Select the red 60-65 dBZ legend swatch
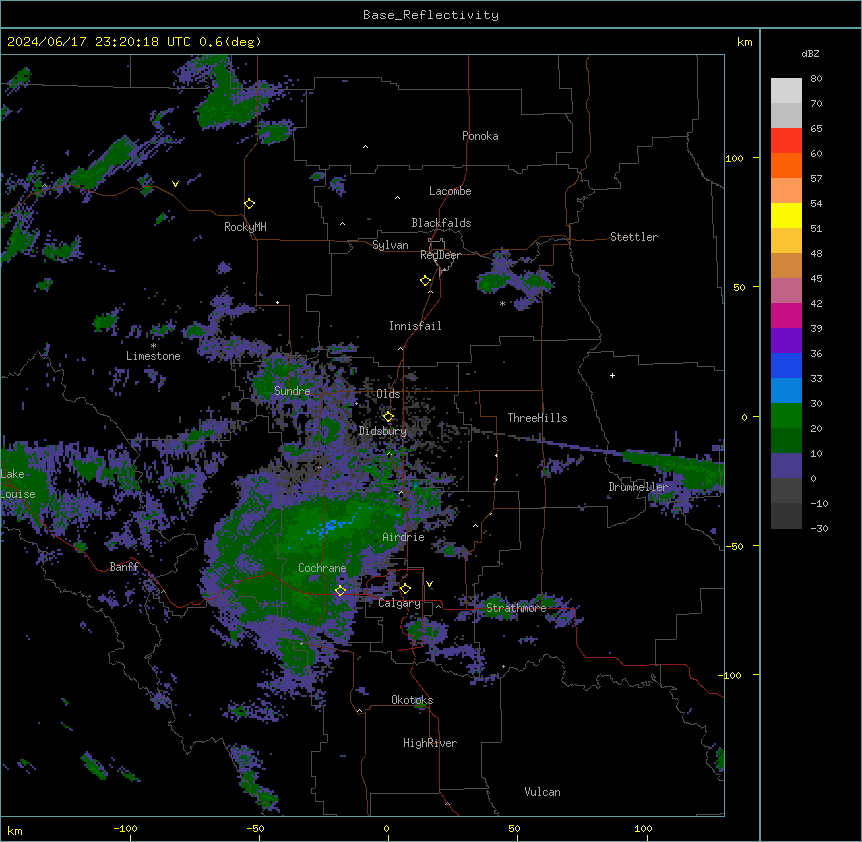 (x=786, y=141)
